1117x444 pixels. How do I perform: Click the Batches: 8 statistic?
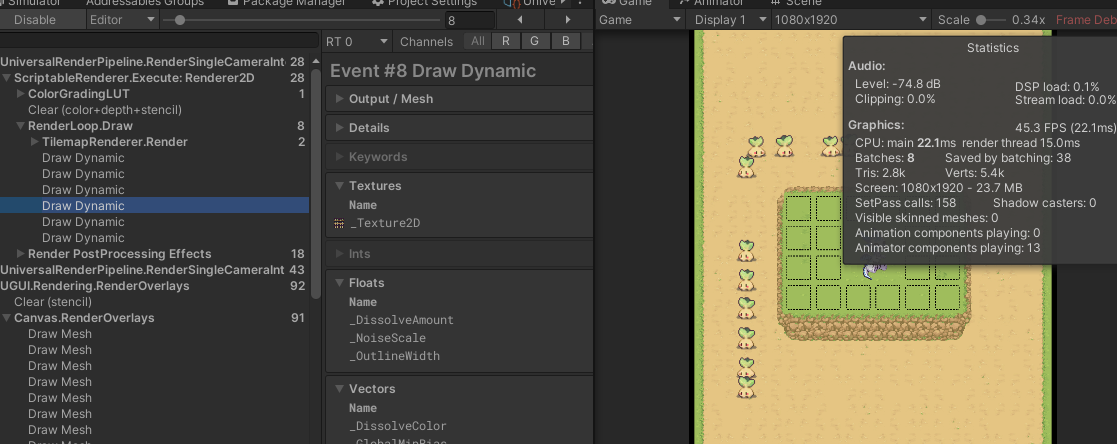pyautogui.click(x=885, y=158)
